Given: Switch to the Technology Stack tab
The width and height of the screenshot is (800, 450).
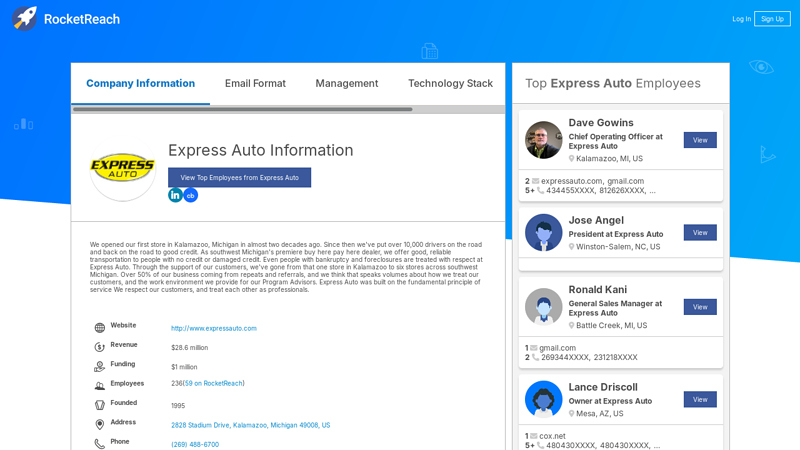Looking at the screenshot, I should point(451,84).
